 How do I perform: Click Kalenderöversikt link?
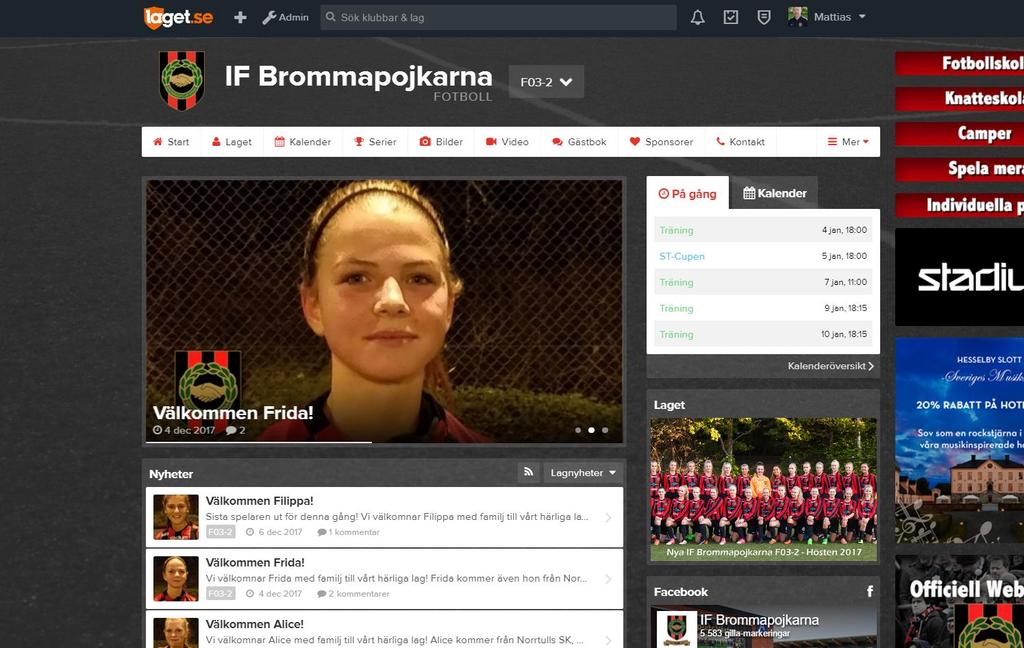coord(831,366)
